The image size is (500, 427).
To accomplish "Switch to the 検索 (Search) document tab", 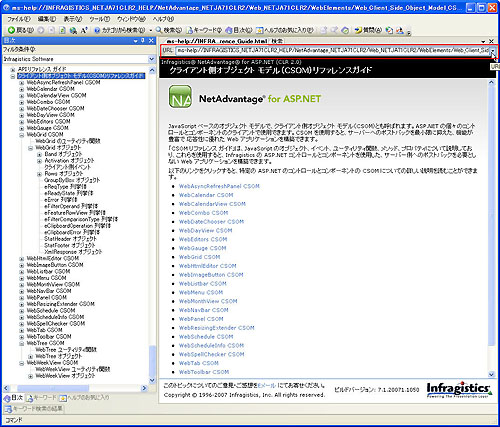I will [x=277, y=41].
